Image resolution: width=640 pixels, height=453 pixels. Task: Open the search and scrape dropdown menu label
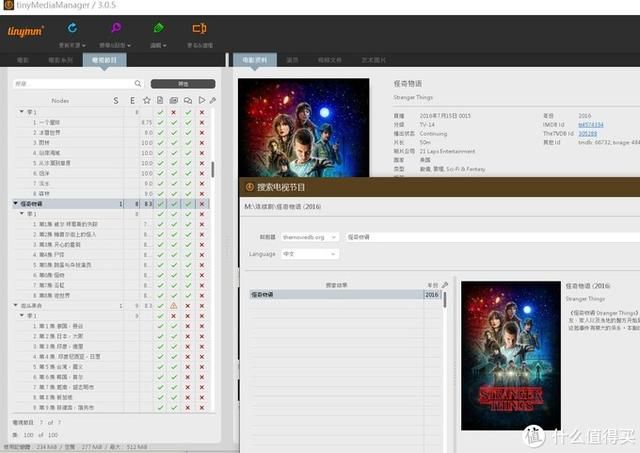point(115,45)
